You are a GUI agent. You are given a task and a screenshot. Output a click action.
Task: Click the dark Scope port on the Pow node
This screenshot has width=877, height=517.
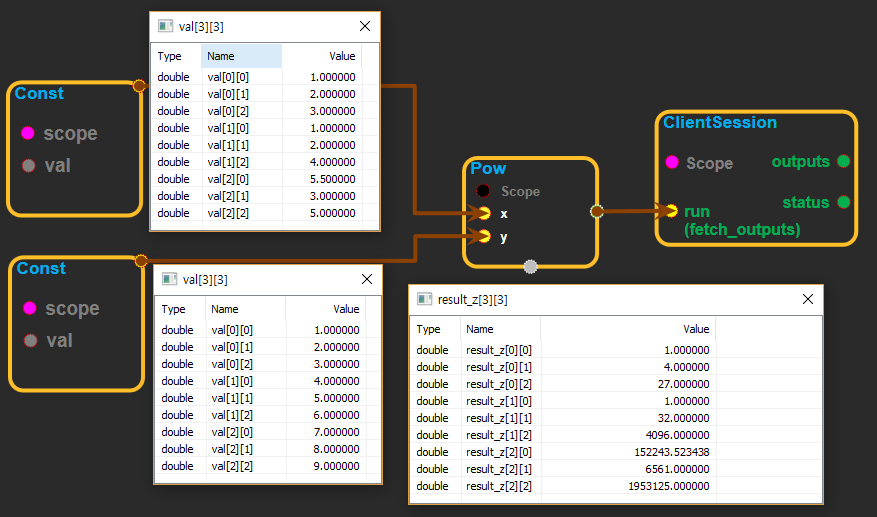pyautogui.click(x=484, y=191)
